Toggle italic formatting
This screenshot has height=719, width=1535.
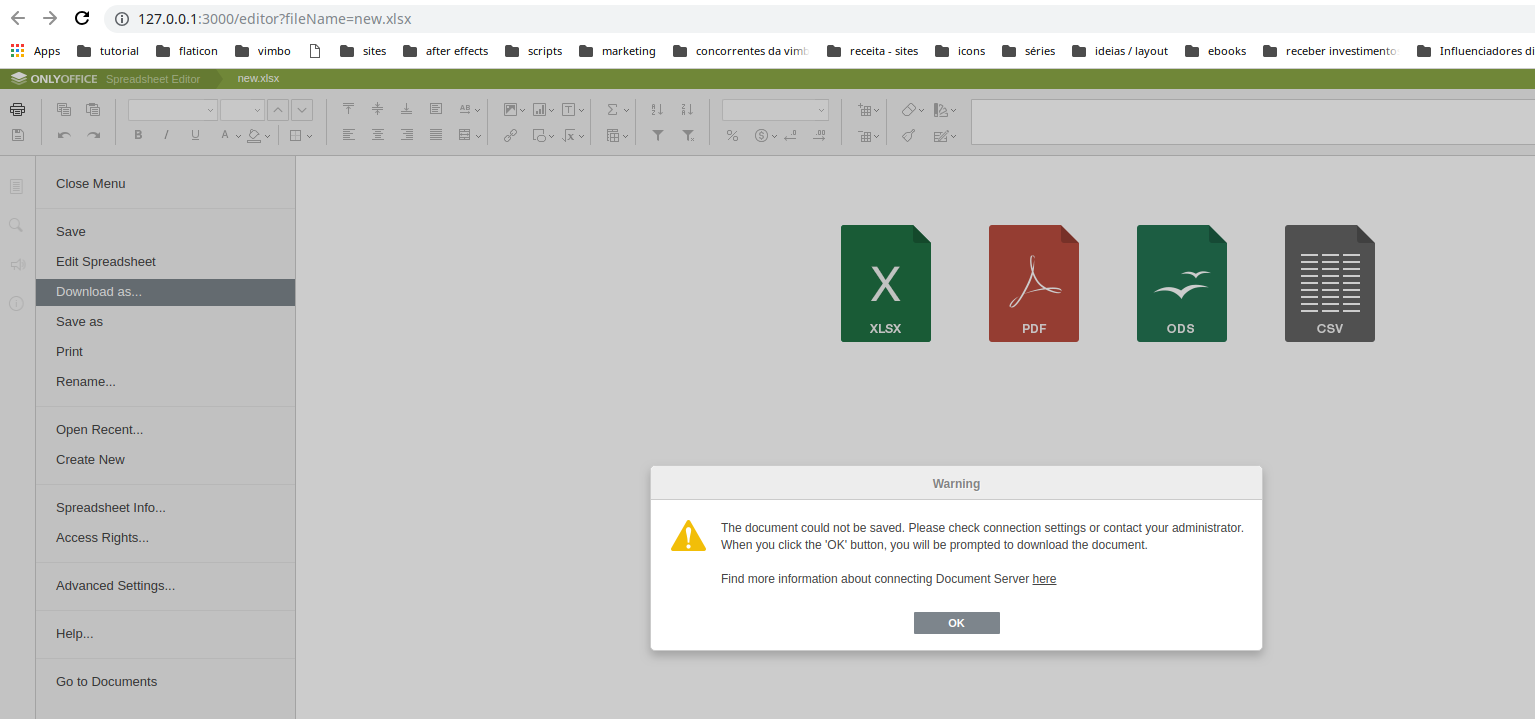click(x=165, y=135)
